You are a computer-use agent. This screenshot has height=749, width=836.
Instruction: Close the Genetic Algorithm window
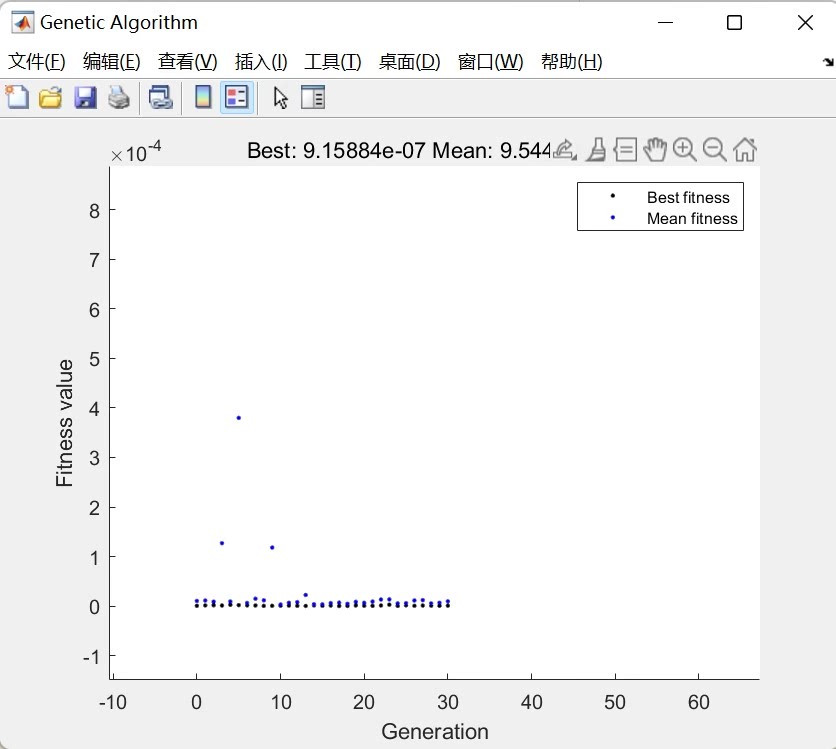click(805, 22)
